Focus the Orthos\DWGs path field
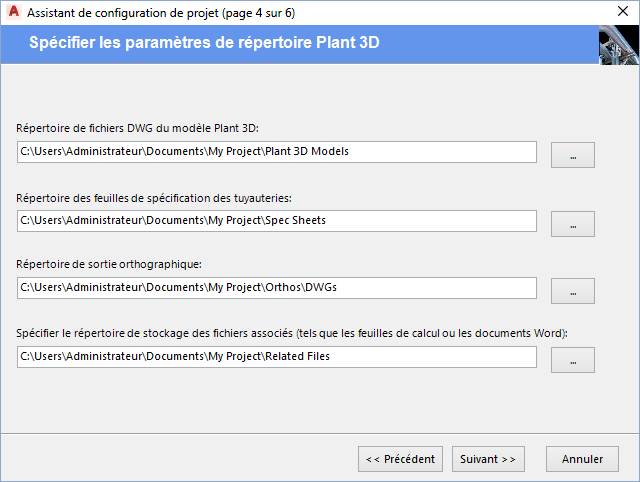The width and height of the screenshot is (640, 482). [277, 288]
